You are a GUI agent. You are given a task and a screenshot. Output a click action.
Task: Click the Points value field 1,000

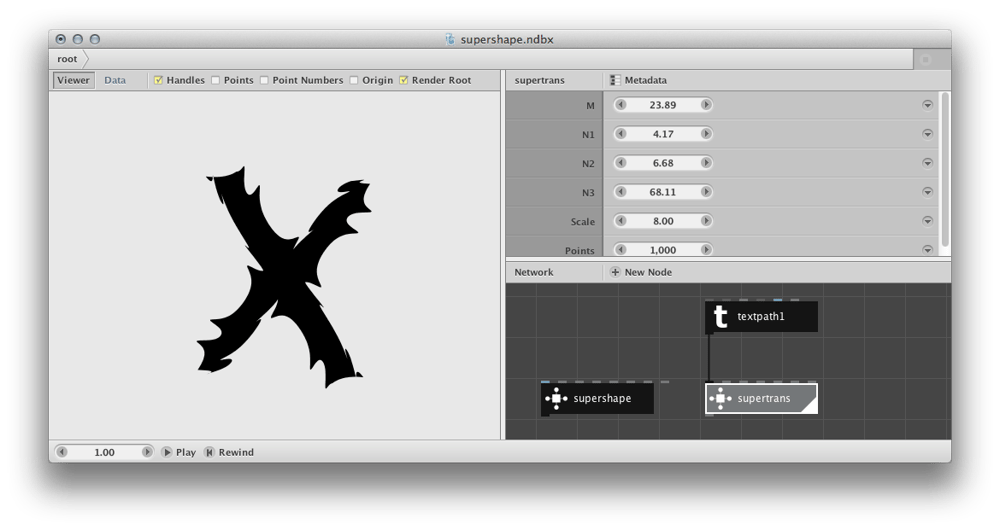point(663,250)
